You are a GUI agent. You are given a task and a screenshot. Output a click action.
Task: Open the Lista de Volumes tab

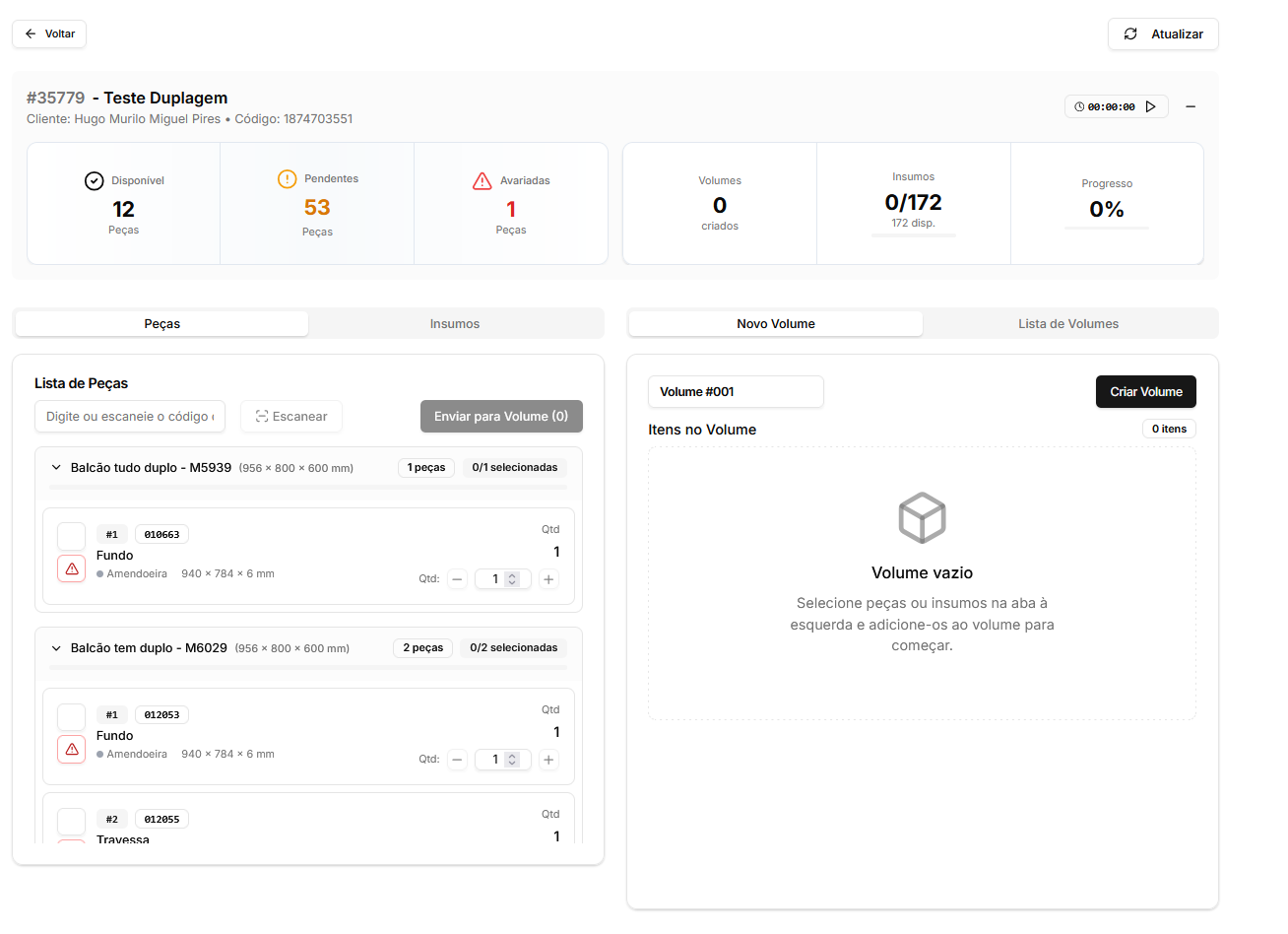(1067, 324)
